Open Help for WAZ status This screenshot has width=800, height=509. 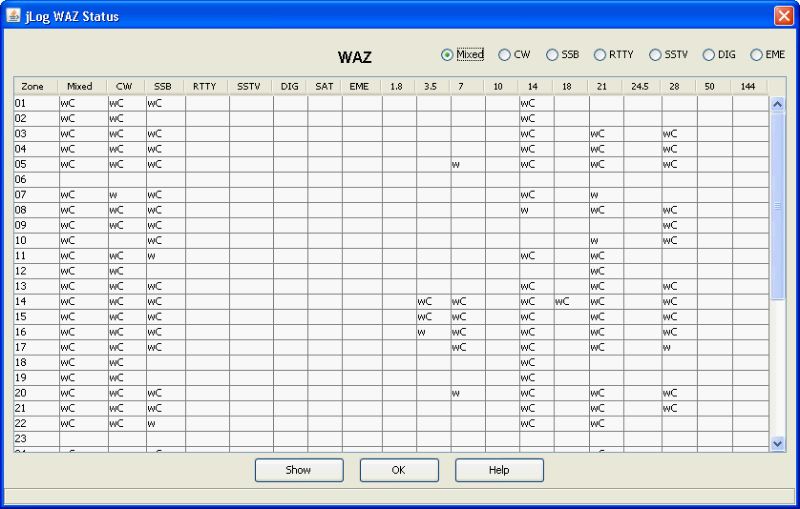(499, 470)
